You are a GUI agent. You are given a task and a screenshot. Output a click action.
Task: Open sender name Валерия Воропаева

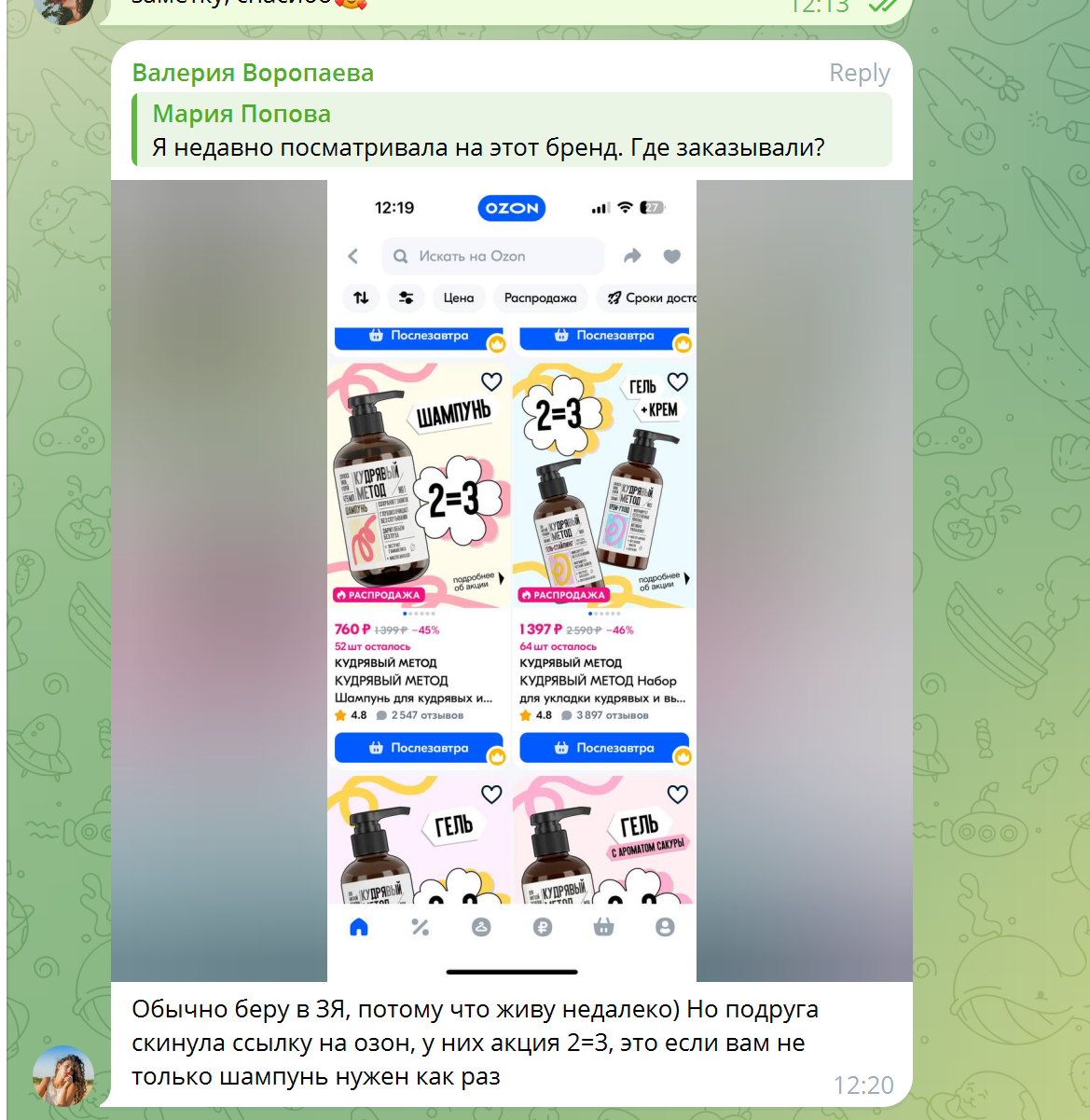pyautogui.click(x=253, y=73)
